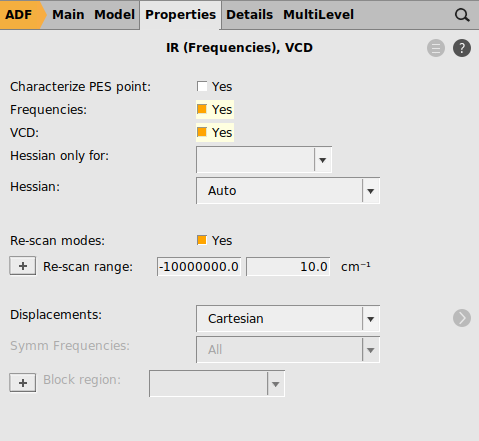Open the search magnifier icon
This screenshot has height=441, width=479.
coord(462,15)
